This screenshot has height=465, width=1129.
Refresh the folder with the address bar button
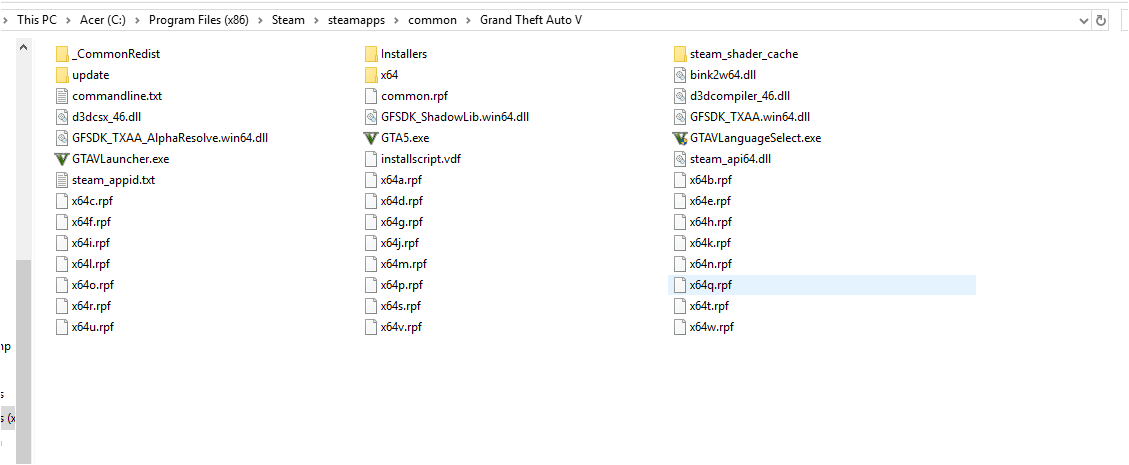[x=1101, y=21]
